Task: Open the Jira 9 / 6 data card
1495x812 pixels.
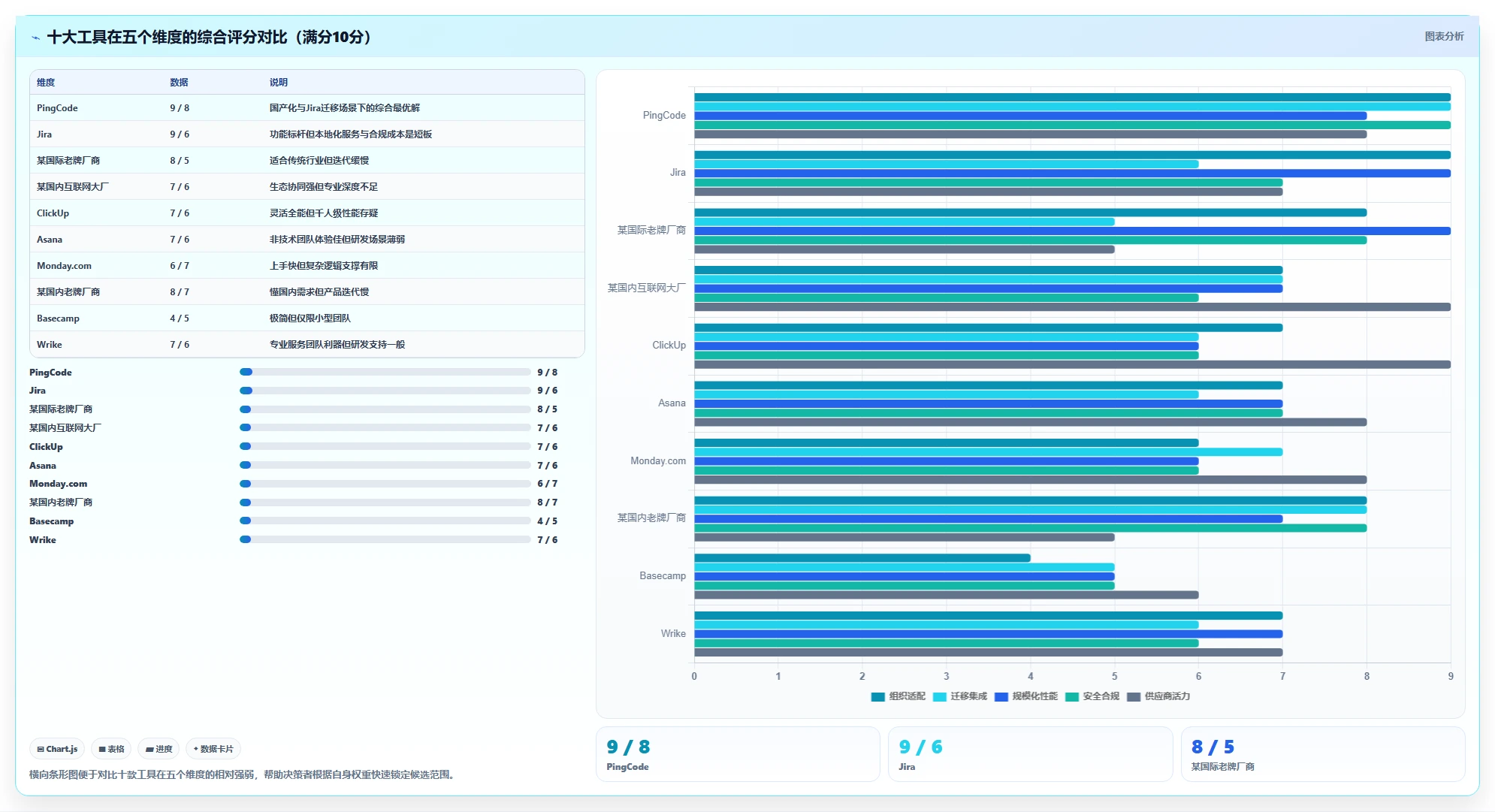Action: [x=1030, y=754]
